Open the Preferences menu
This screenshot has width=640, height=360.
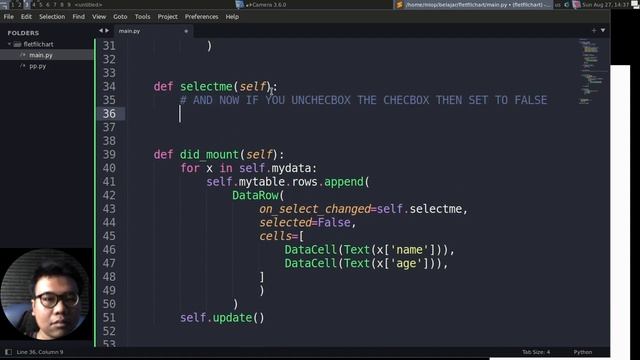[x=201, y=17]
